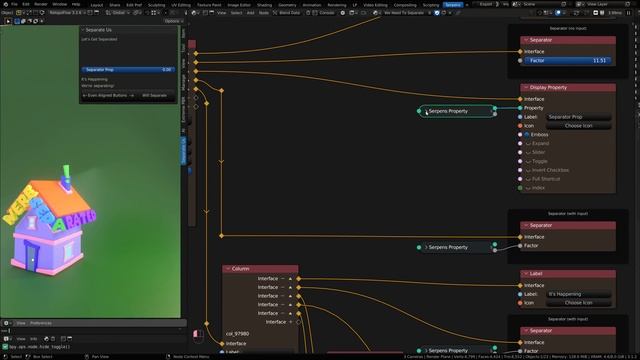Viewport: 640px width, 360px height.
Task: Open the console editor type icon dropdown
Action: 7,323
